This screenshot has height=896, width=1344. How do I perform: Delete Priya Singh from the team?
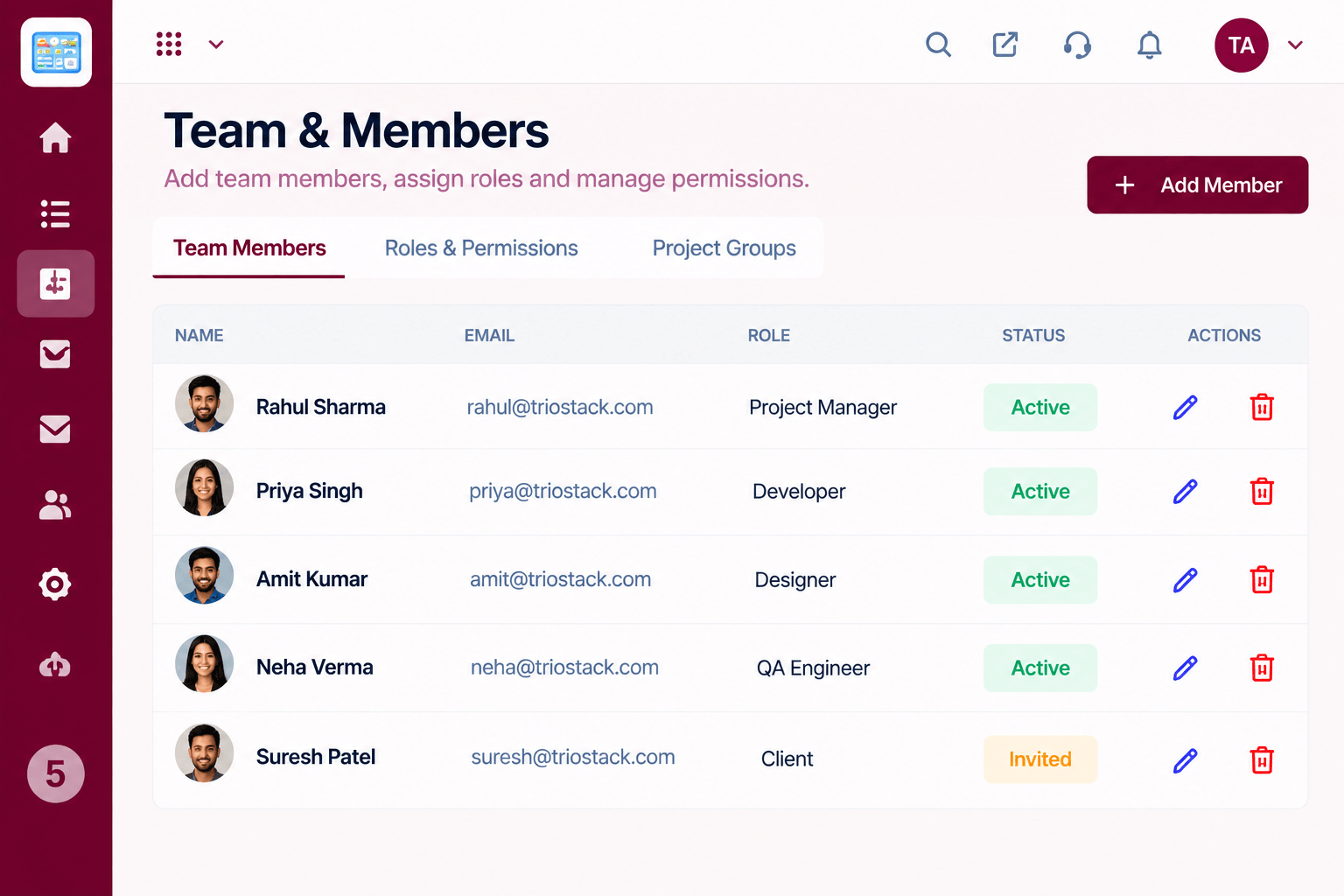[1262, 492]
